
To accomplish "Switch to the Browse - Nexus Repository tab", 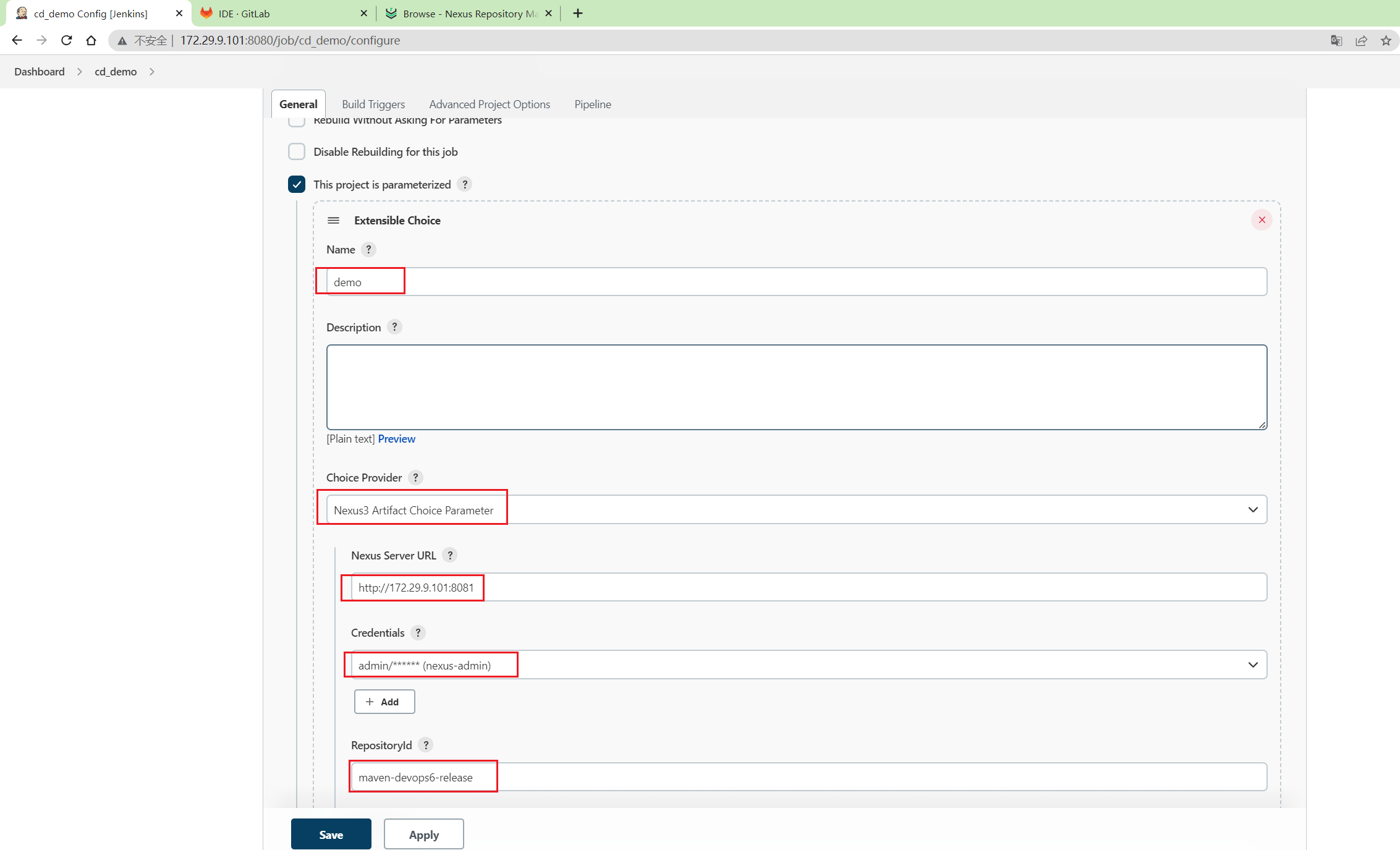I will coord(469,13).
